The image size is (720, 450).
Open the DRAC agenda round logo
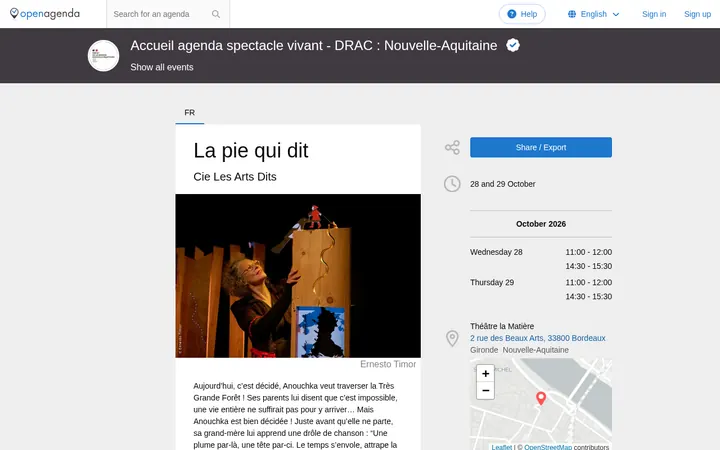[103, 56]
